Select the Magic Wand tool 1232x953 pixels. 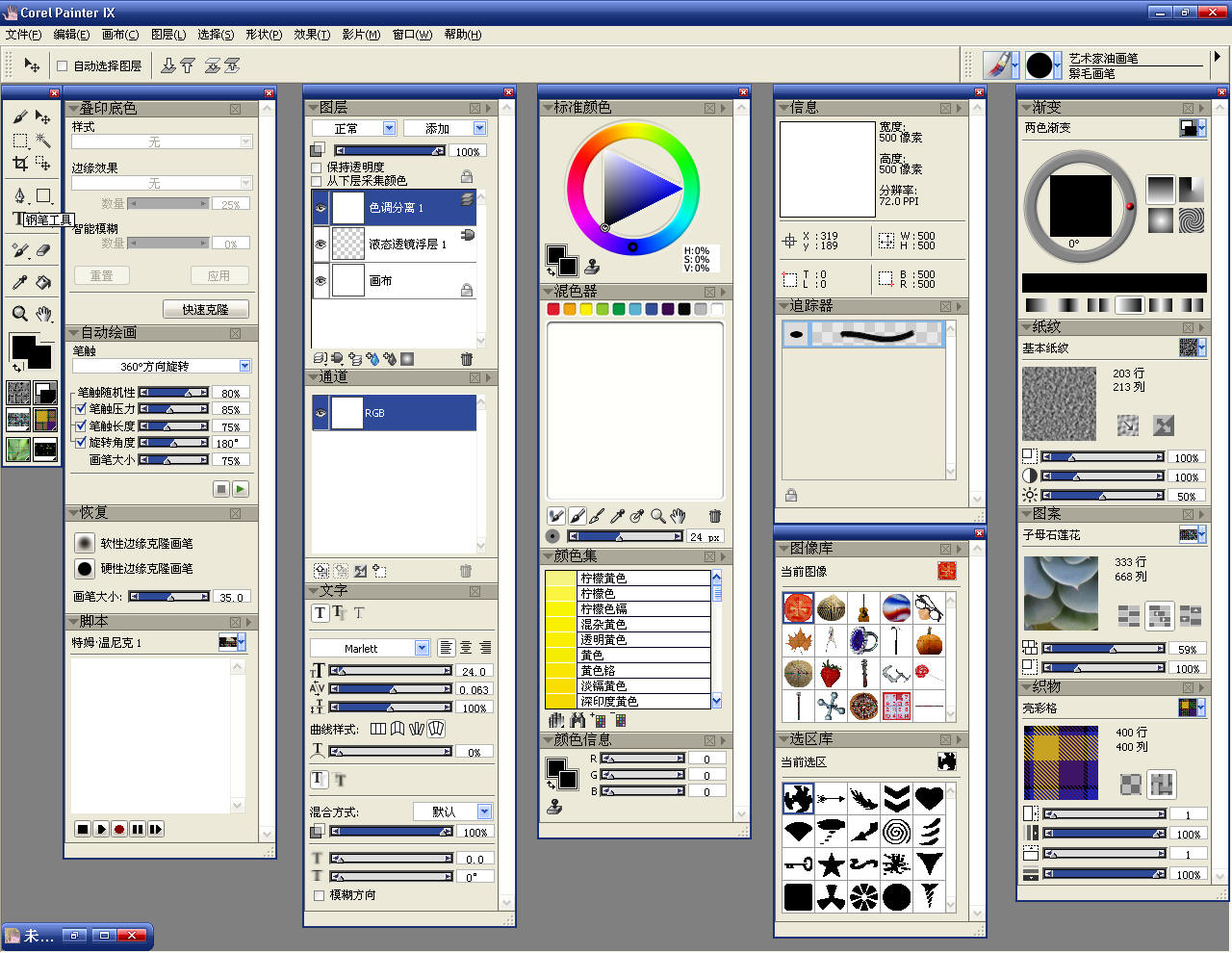click(43, 141)
